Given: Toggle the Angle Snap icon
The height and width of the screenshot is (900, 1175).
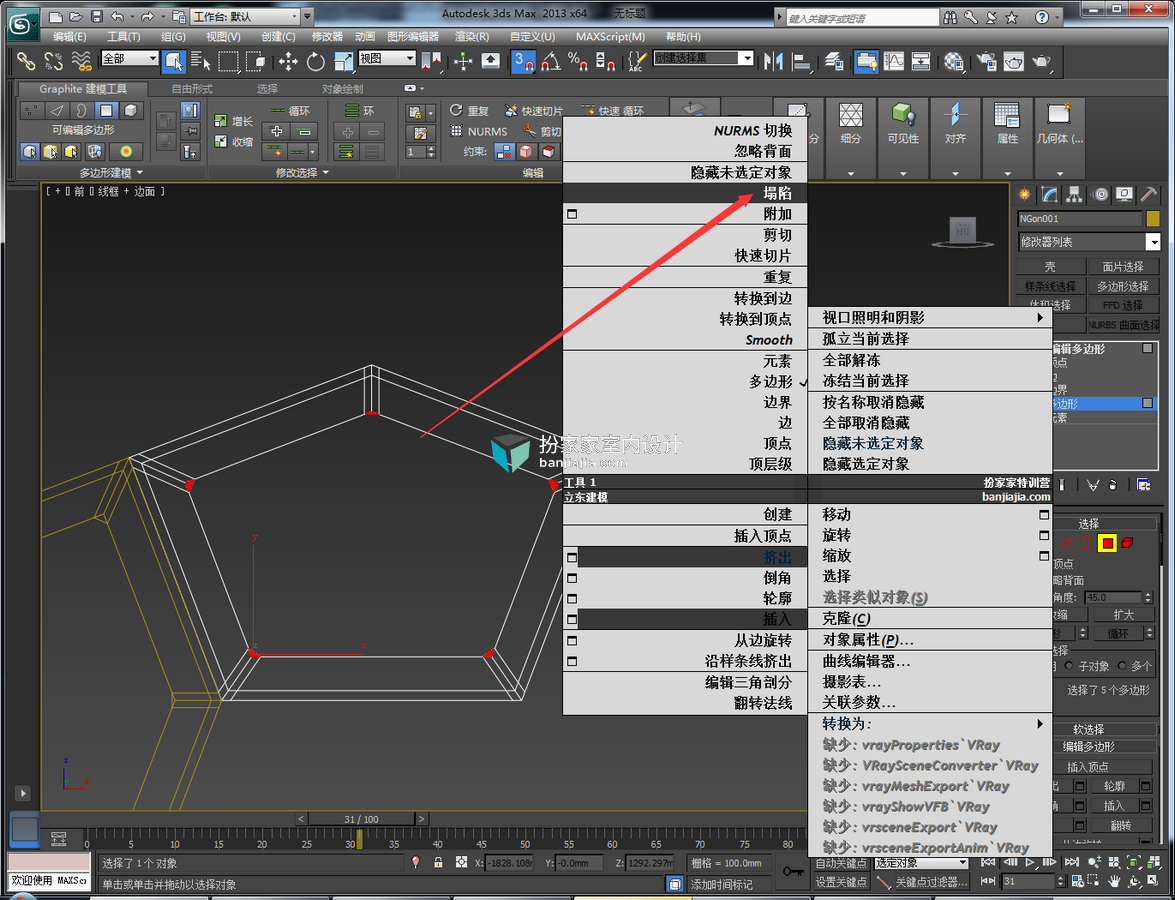Looking at the screenshot, I should [551, 61].
